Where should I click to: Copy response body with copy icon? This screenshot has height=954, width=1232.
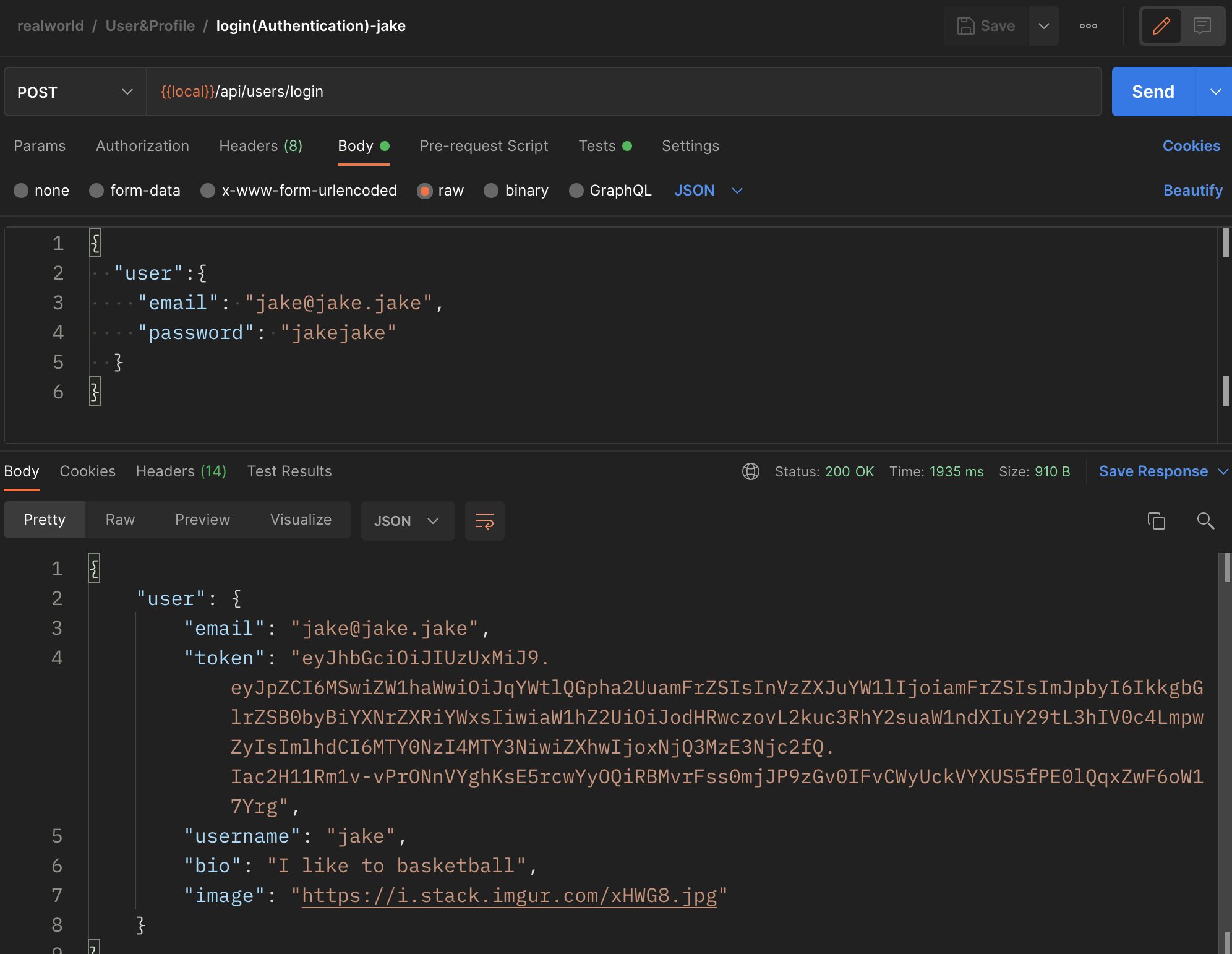coord(1156,521)
